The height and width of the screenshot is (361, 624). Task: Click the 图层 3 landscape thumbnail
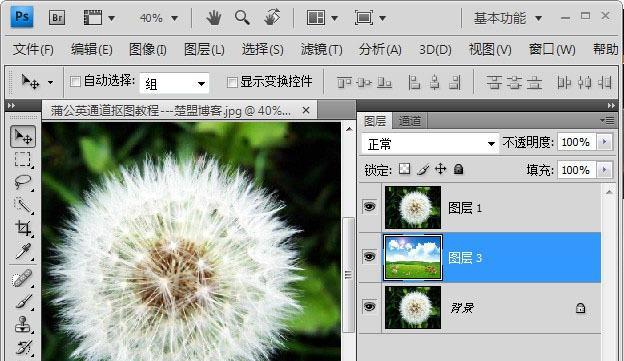tap(413, 258)
